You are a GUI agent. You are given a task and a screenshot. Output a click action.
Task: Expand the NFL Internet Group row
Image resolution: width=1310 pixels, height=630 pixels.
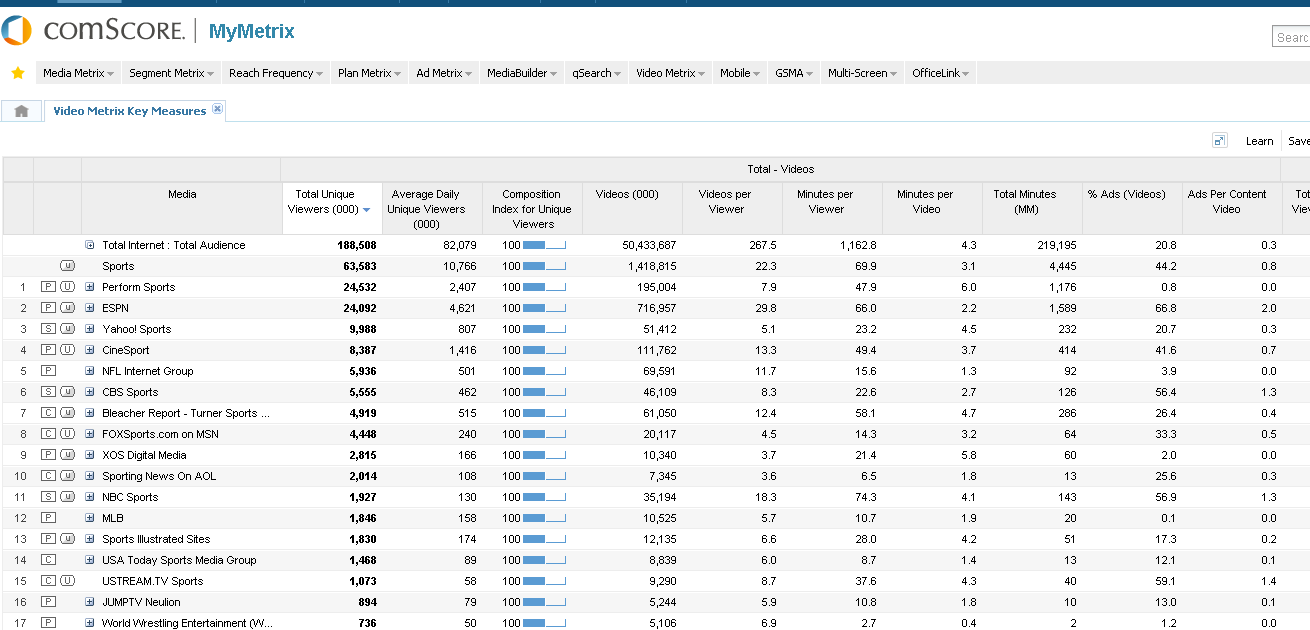pyautogui.click(x=89, y=371)
